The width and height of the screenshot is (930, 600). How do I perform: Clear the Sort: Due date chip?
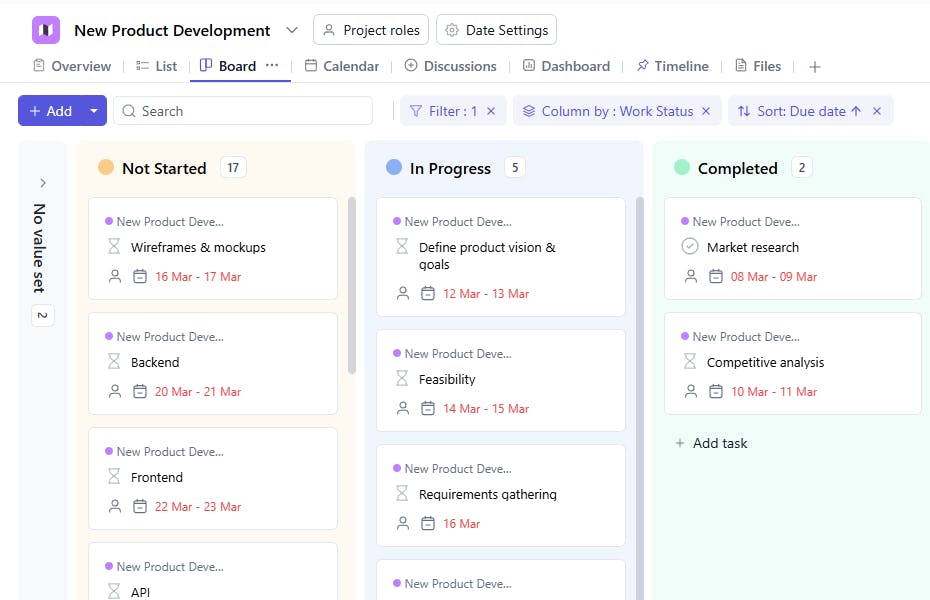coord(877,111)
